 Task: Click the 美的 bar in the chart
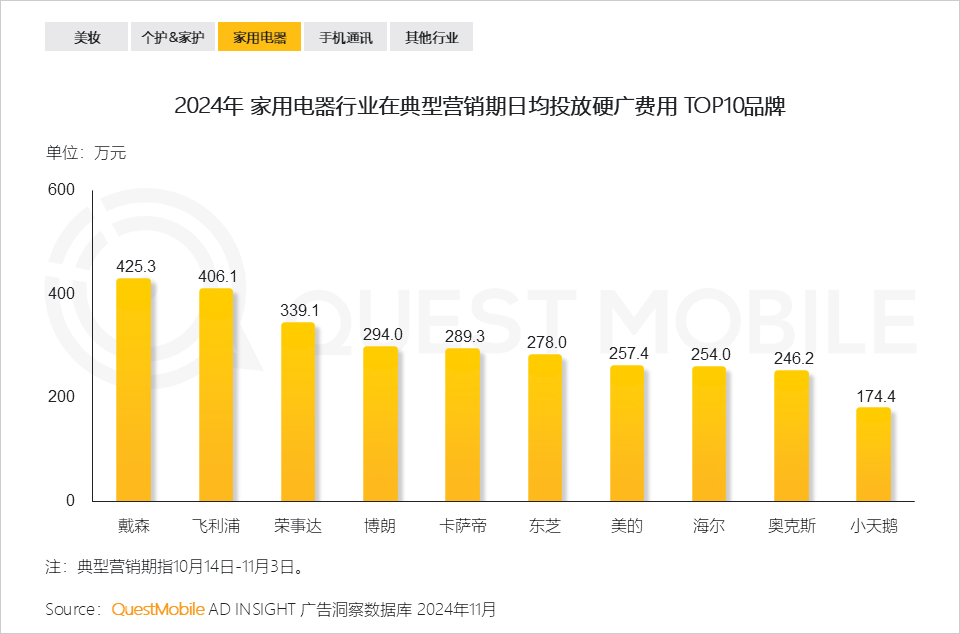click(x=627, y=433)
